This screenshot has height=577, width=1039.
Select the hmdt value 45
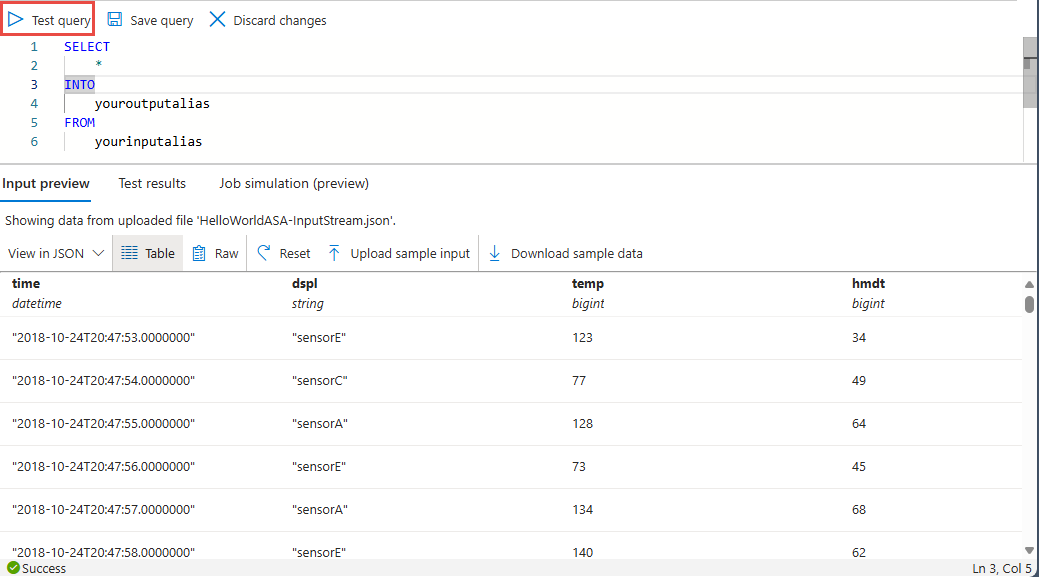(x=859, y=467)
